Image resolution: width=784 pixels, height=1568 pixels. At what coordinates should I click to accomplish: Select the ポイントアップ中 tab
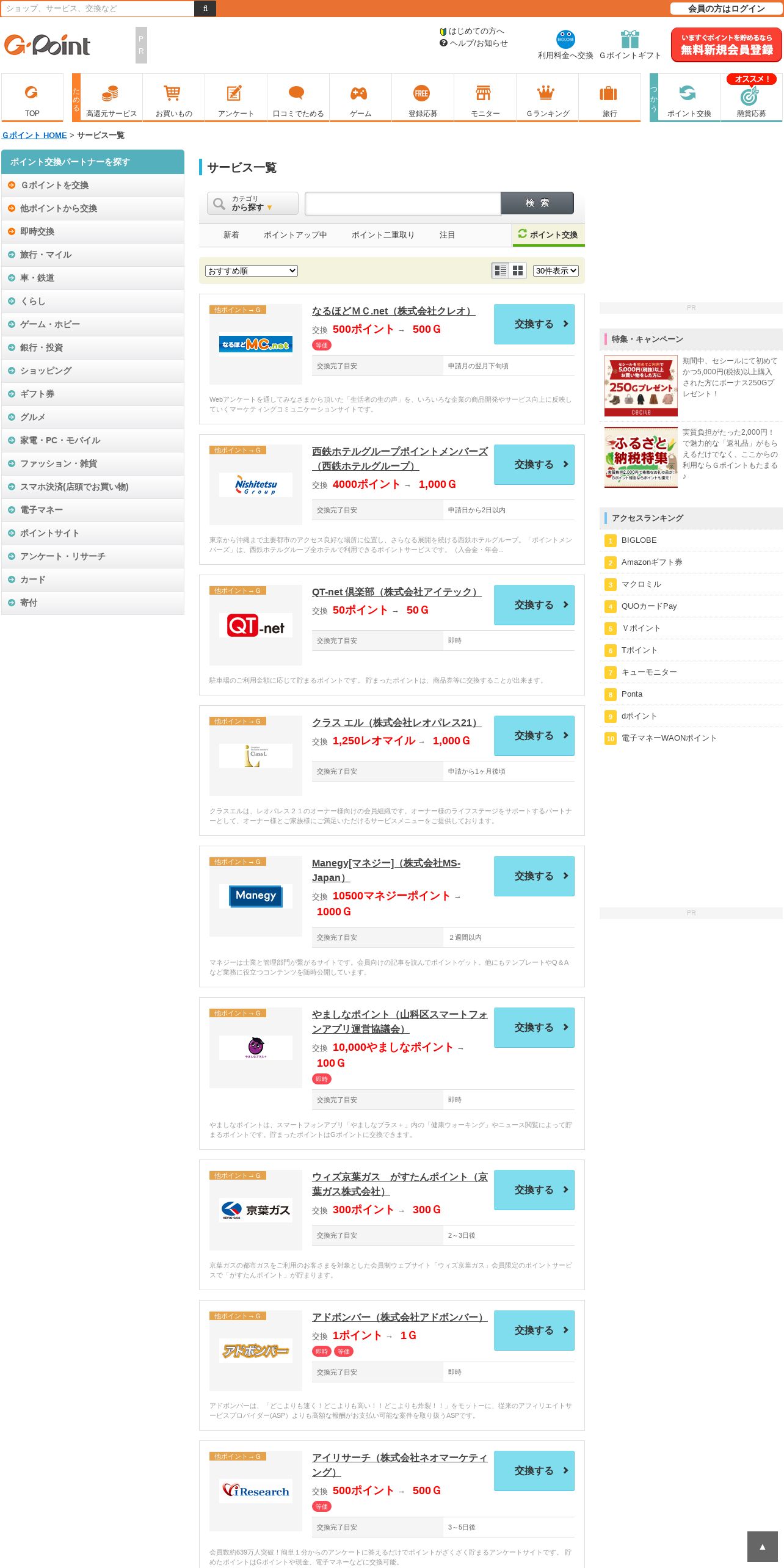pyautogui.click(x=295, y=234)
